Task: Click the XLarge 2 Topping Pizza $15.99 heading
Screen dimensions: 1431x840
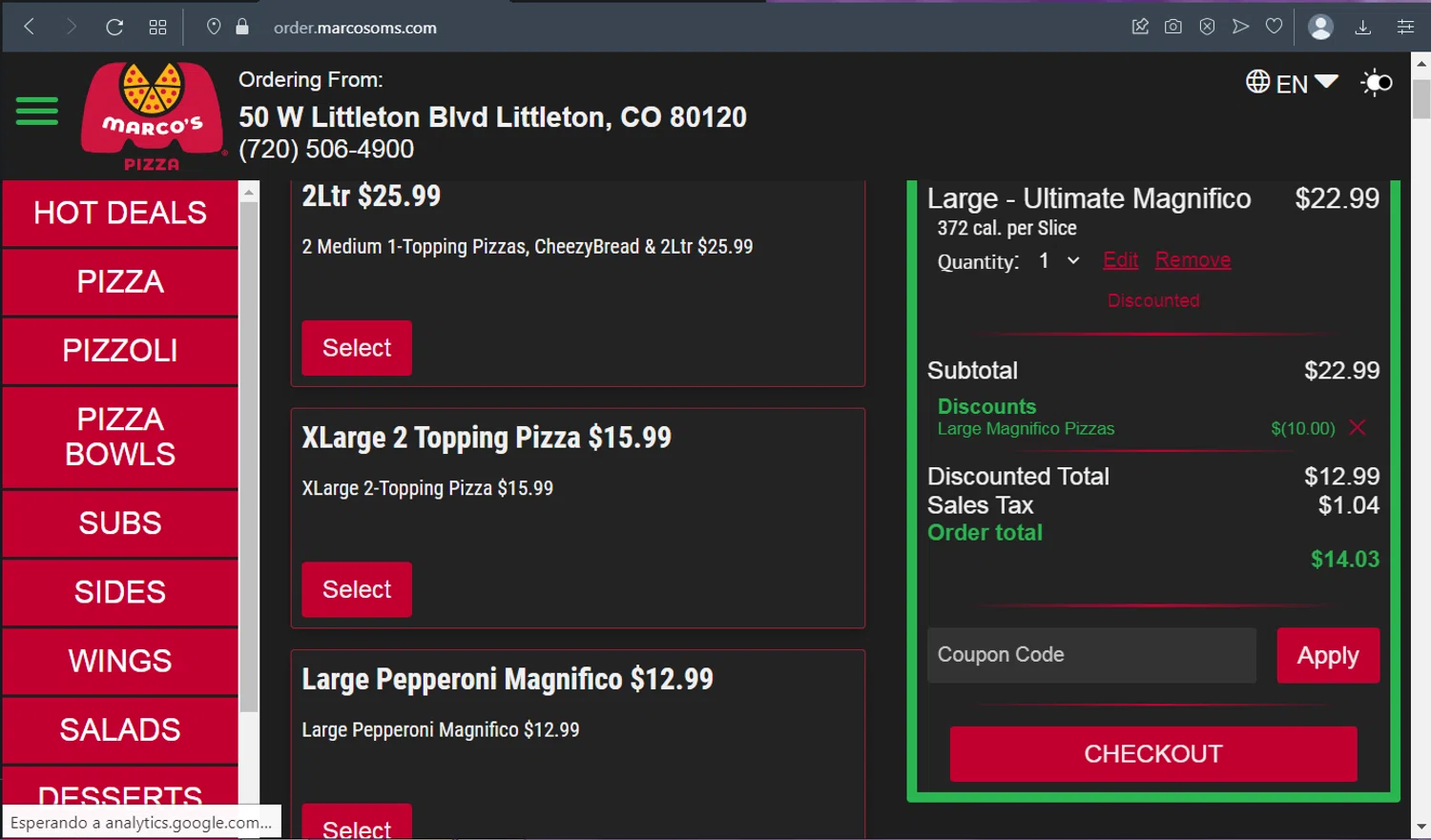Action: (487, 438)
